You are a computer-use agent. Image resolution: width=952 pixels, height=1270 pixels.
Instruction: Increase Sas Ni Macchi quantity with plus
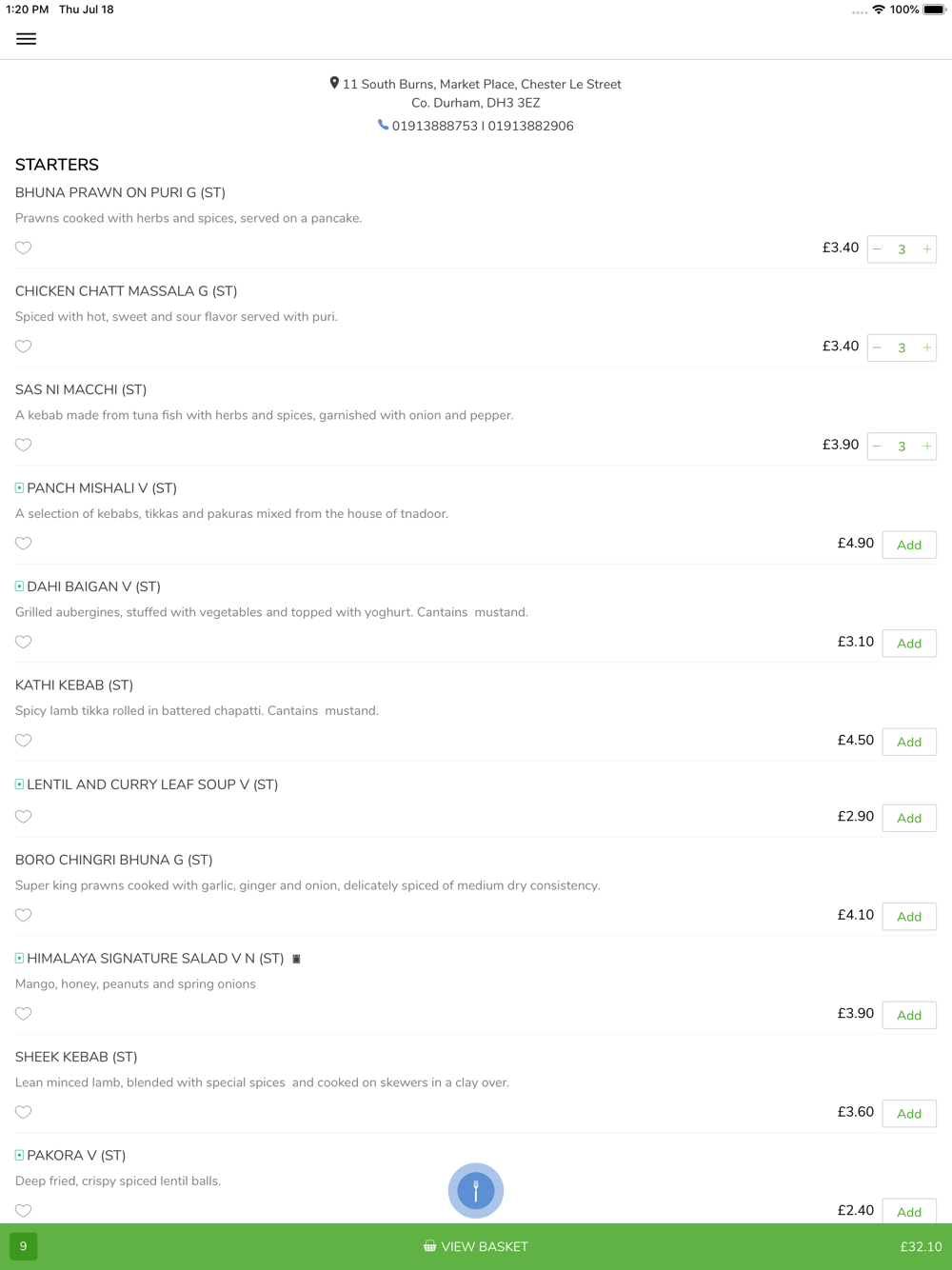[x=926, y=446]
